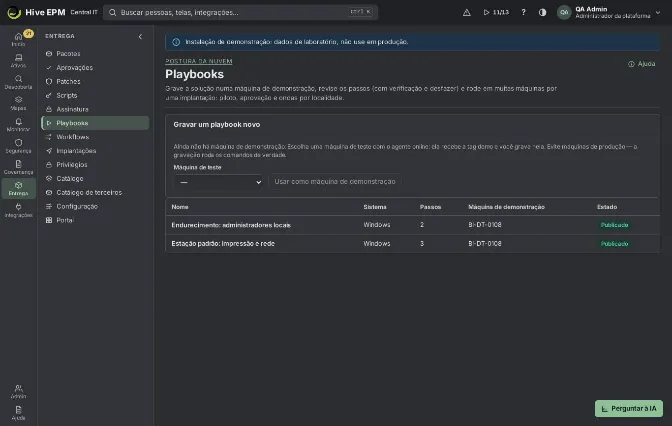The height and width of the screenshot is (426, 672).
Task: Open the Ajuda link beside page title
Action: coord(642,64)
